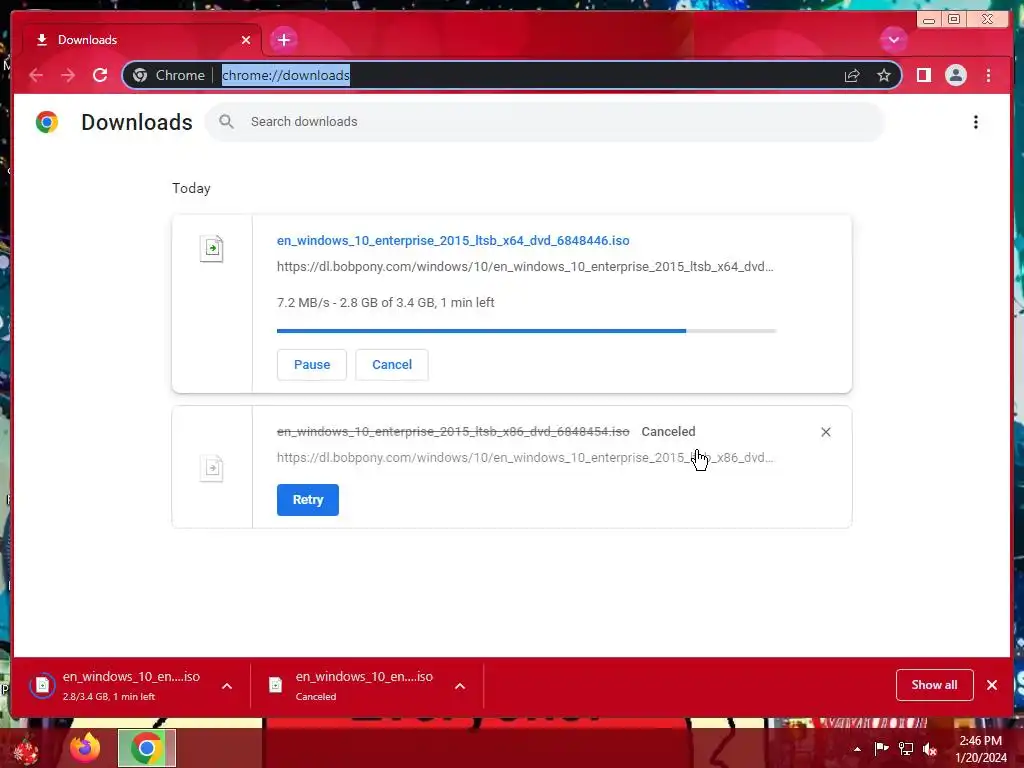Open the Downloads page more-actions menu
This screenshot has width=1024, height=768.
coord(976,122)
